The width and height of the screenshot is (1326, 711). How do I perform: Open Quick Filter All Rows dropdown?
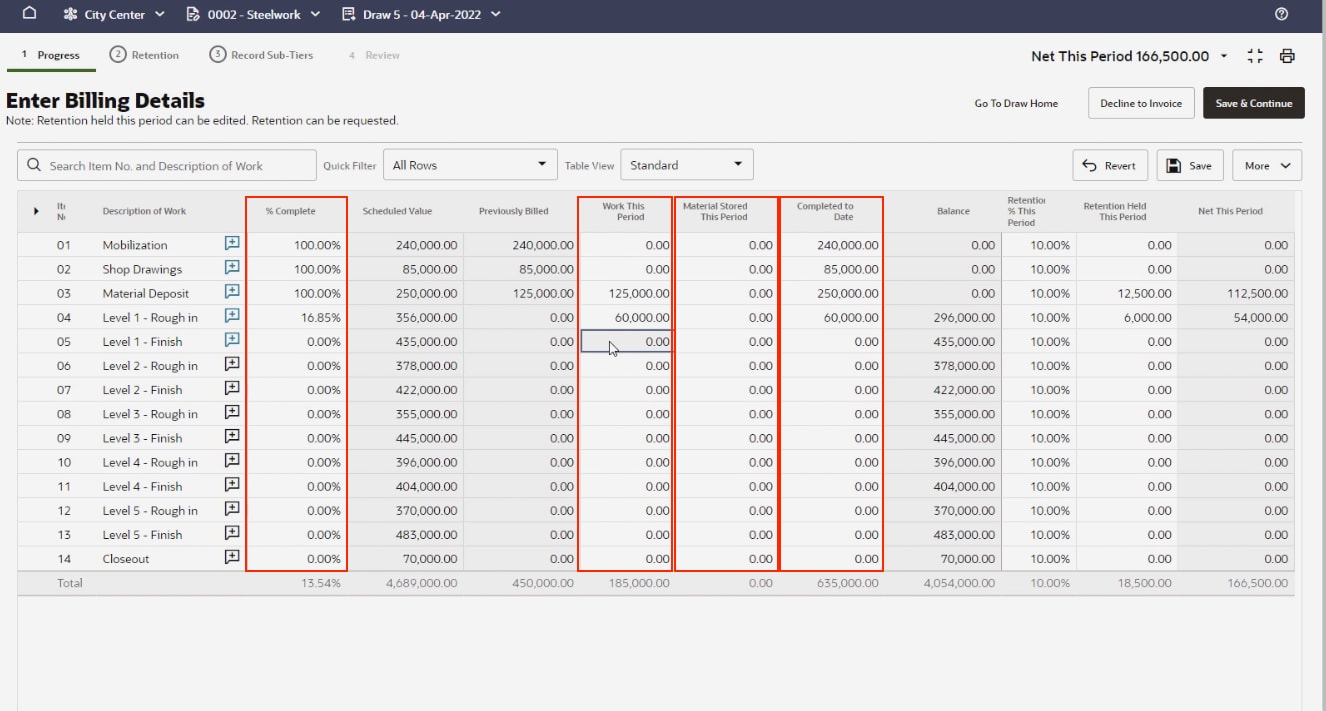coord(470,165)
